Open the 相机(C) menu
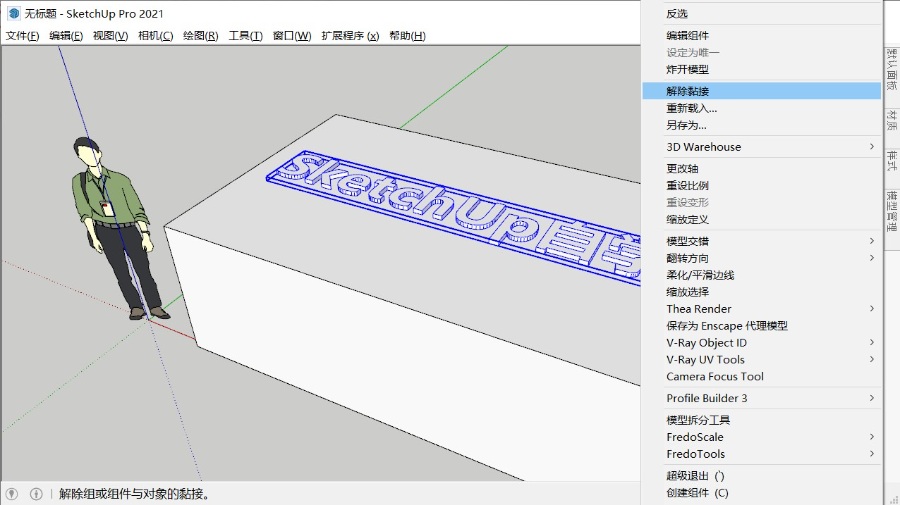Screen dimensions: 900x505 click(x=156, y=36)
